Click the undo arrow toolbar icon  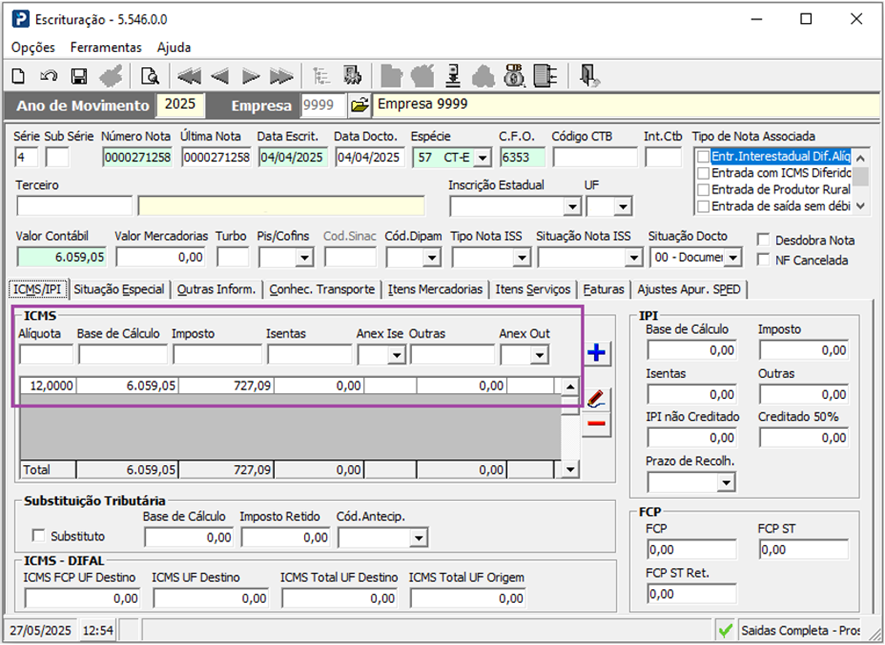48,76
